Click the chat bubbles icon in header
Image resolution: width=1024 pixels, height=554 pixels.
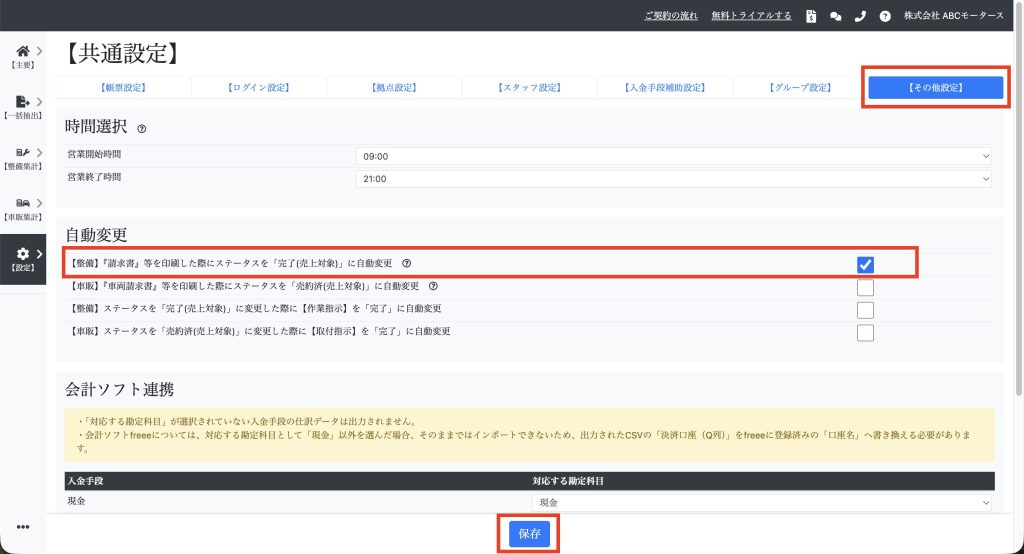(835, 16)
